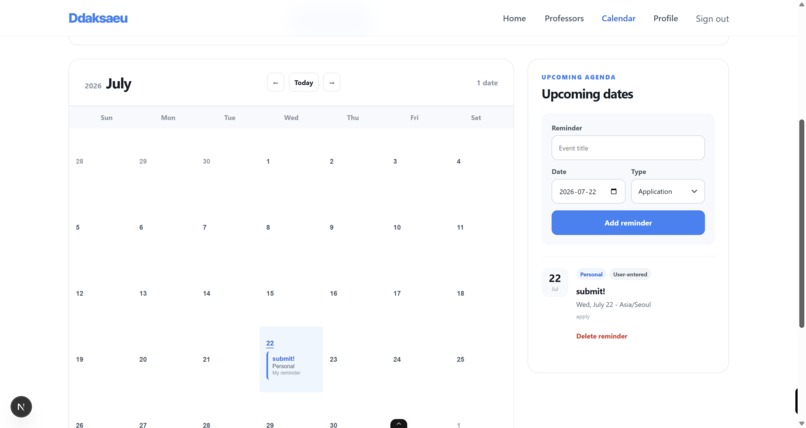The image size is (806, 428).
Task: Select the 22 date number in calendar
Action: tap(270, 344)
